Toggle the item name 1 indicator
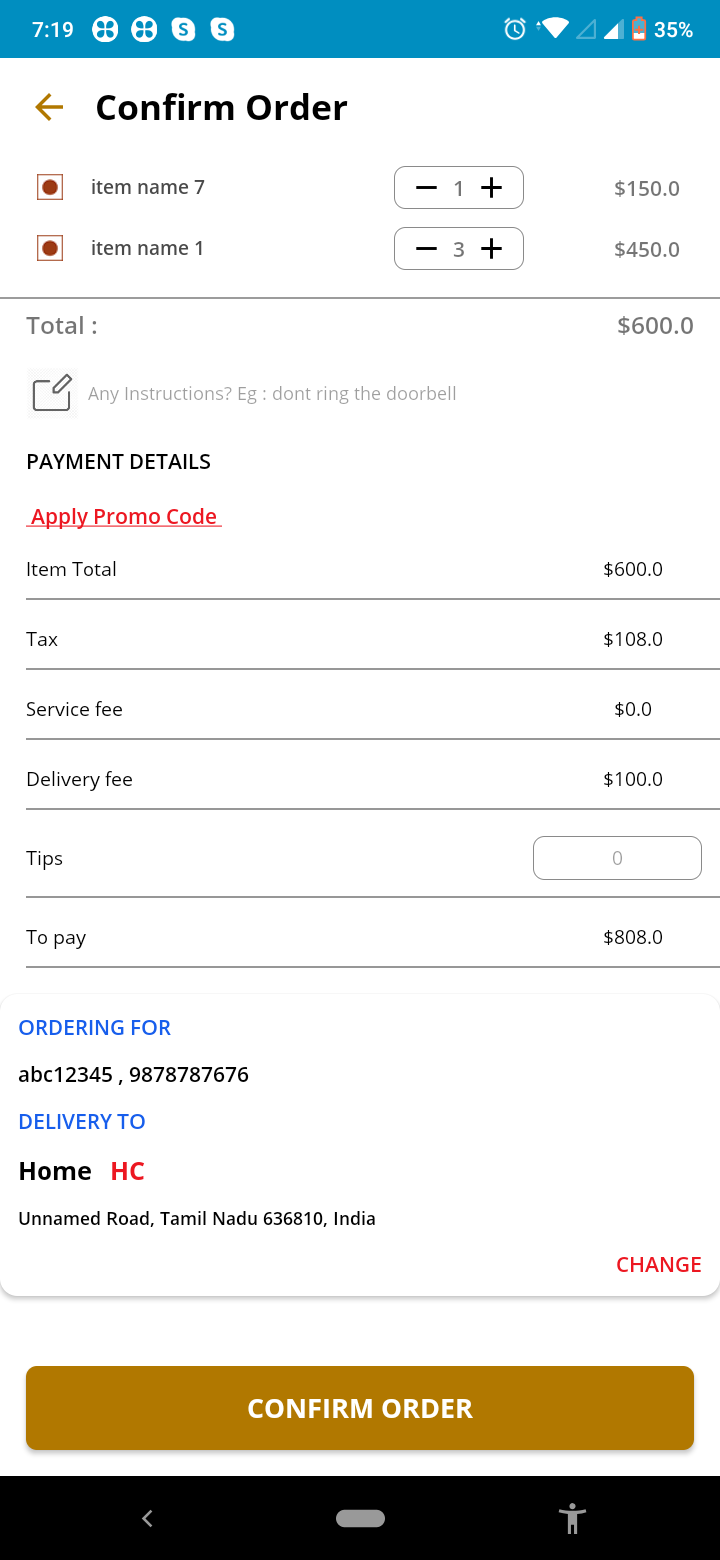 (x=50, y=248)
